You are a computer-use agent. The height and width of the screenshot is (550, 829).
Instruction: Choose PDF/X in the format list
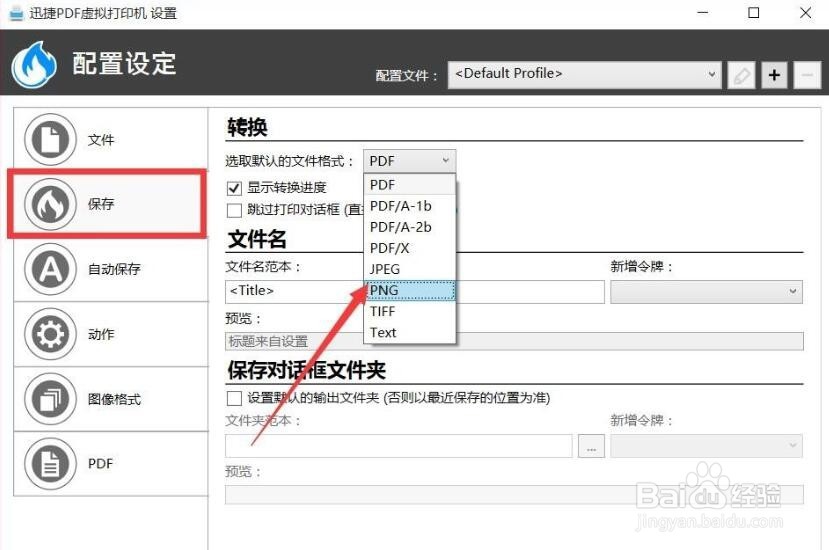point(410,248)
